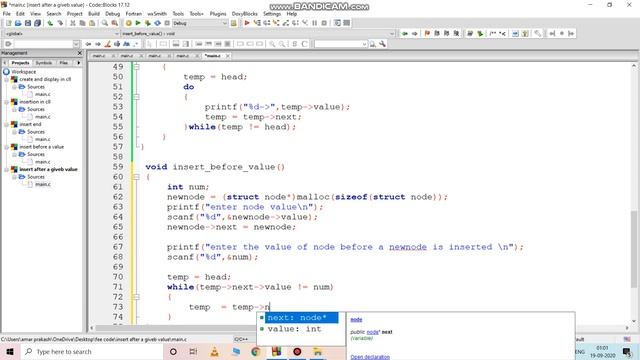
Task: Select the Workspace tree root
Action: click(x=23, y=72)
